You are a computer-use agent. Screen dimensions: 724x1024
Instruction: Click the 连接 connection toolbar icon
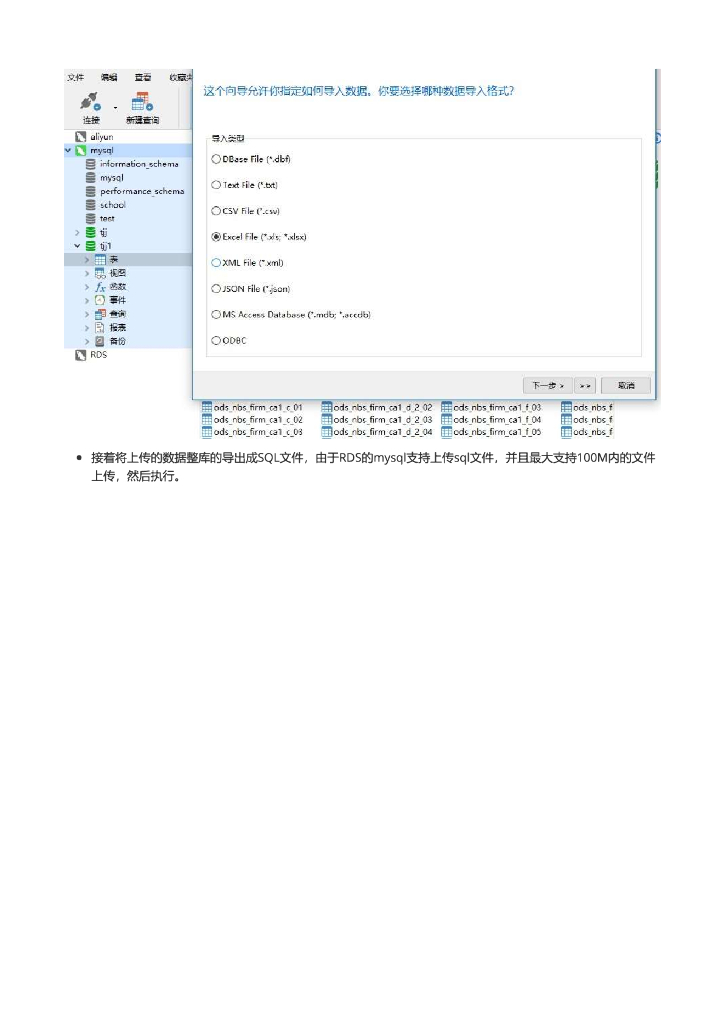tap(91, 101)
